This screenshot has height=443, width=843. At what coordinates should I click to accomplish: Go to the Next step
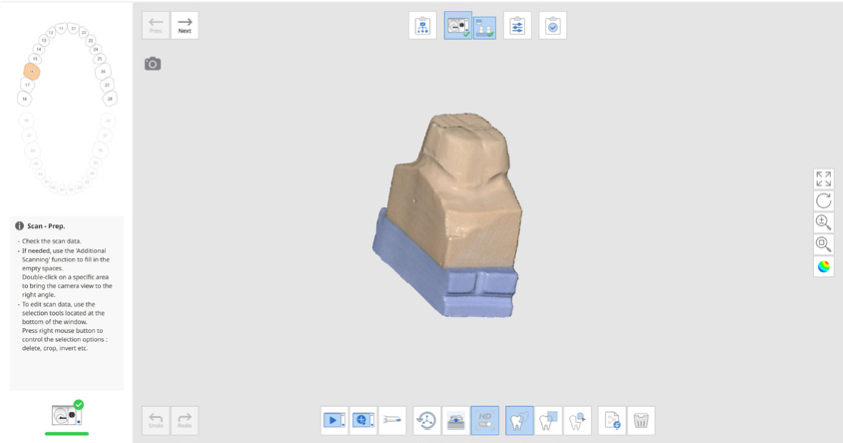click(185, 25)
